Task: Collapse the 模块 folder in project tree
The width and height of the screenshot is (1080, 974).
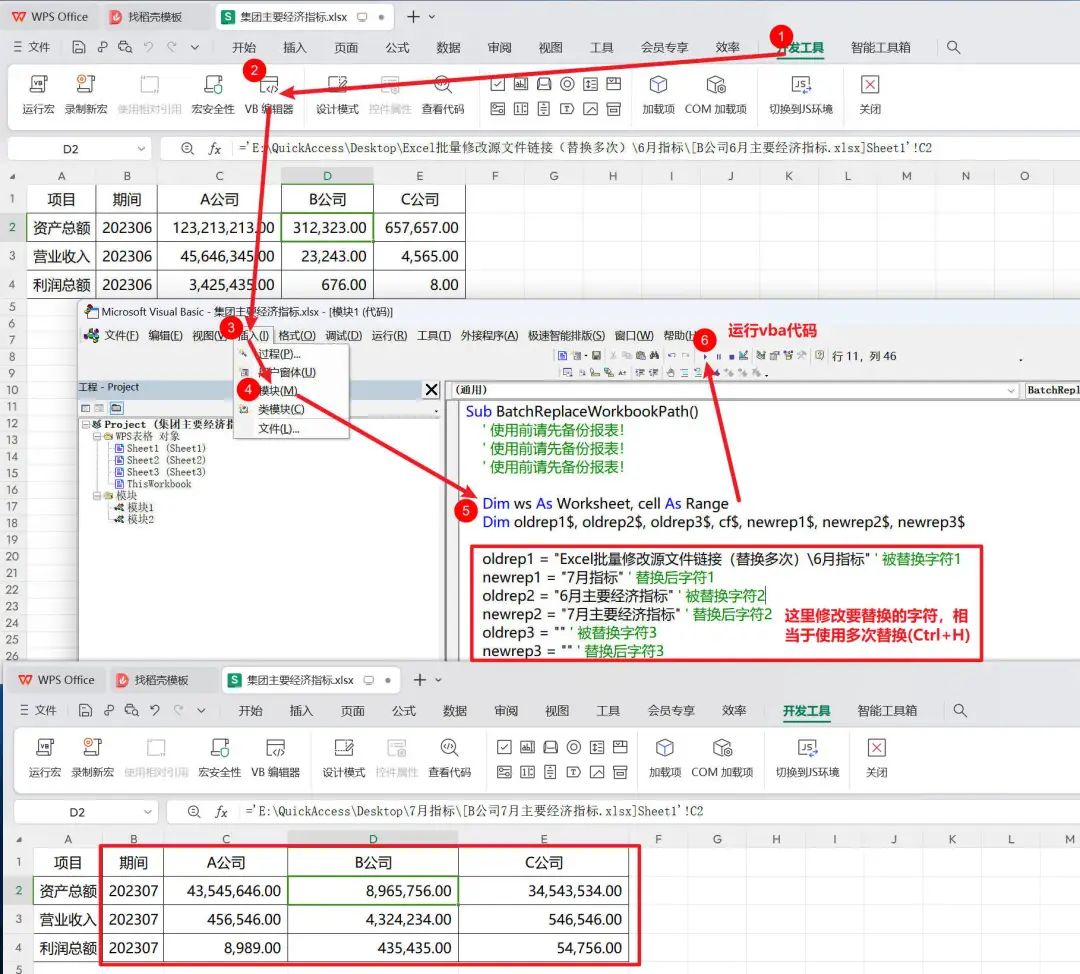Action: tap(97, 496)
